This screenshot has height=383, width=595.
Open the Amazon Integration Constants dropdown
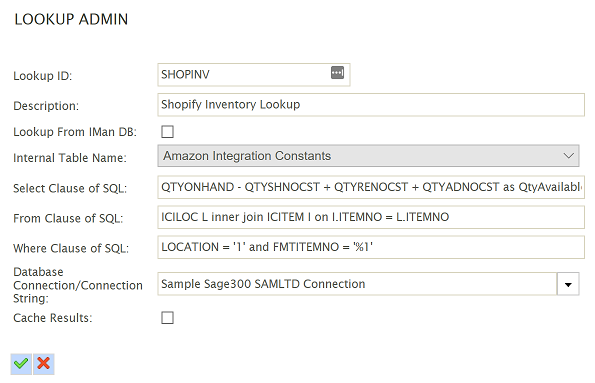click(x=368, y=156)
